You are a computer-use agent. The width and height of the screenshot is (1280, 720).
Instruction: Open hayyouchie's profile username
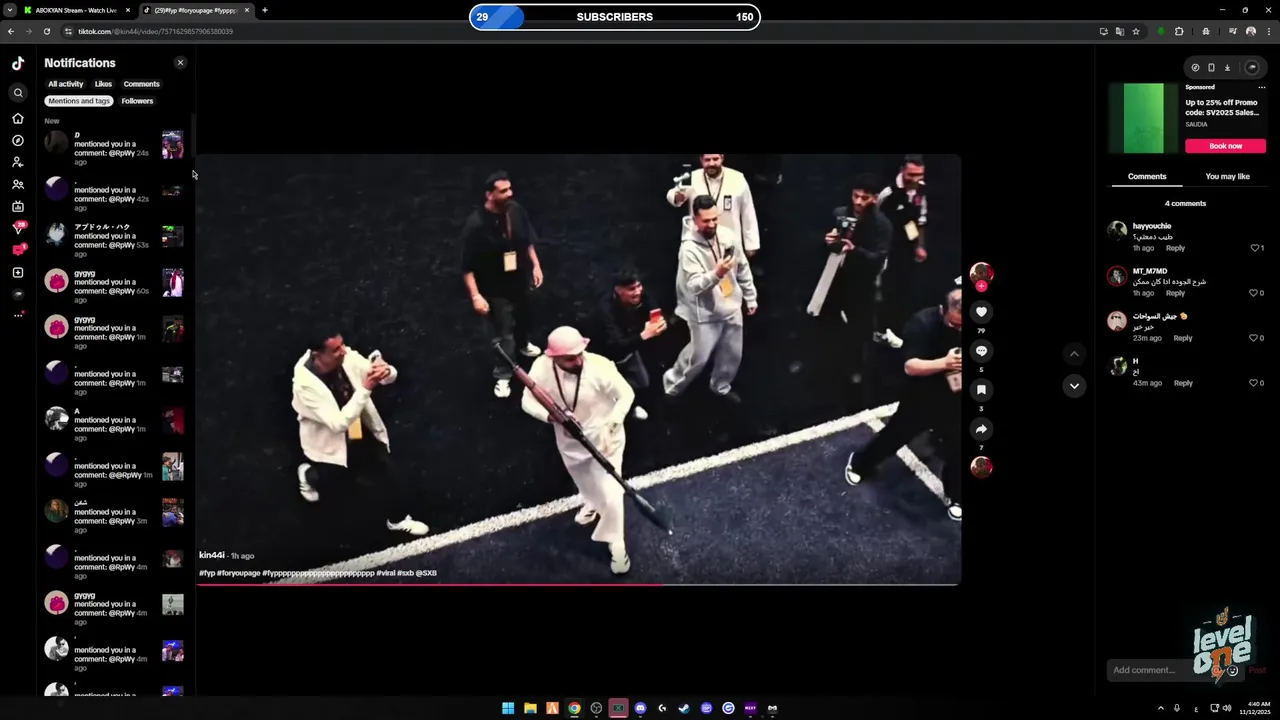[1151, 226]
